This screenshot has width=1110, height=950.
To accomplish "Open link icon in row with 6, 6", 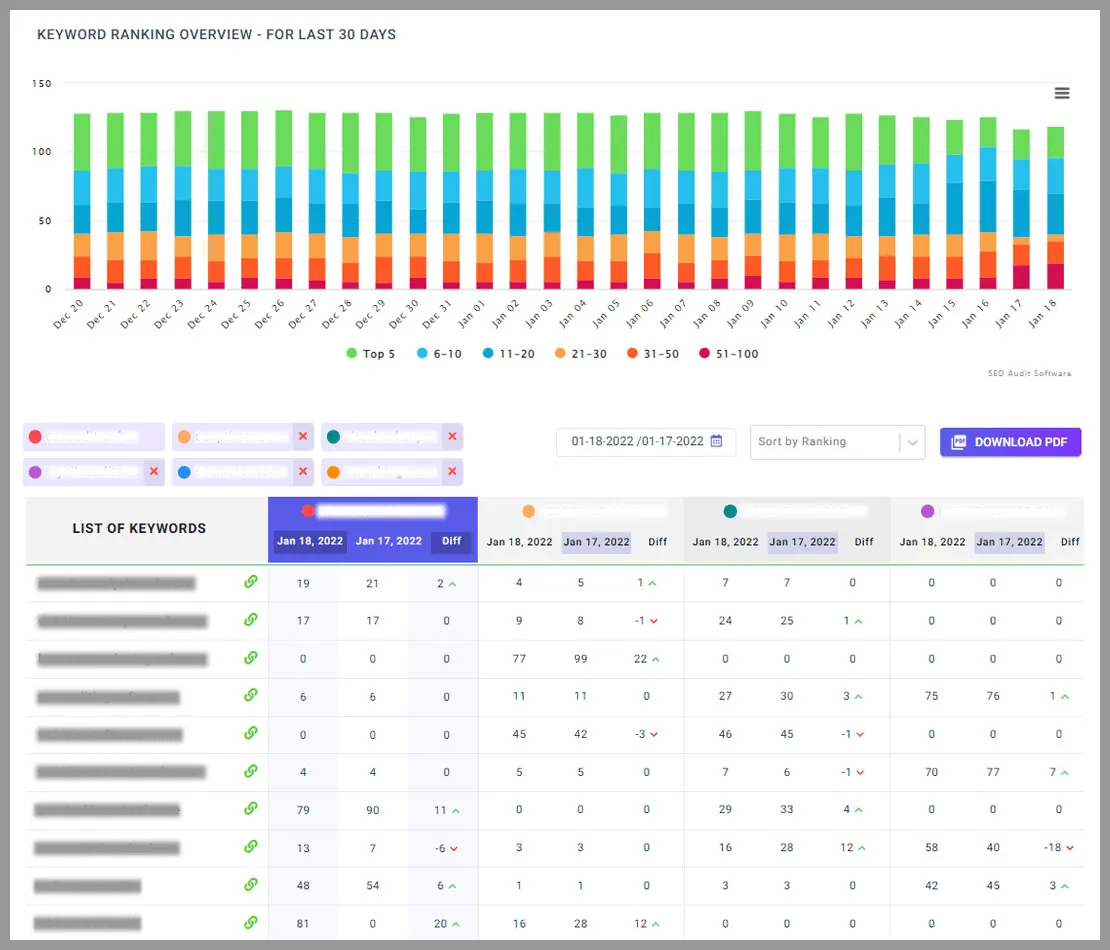I will pos(251,695).
